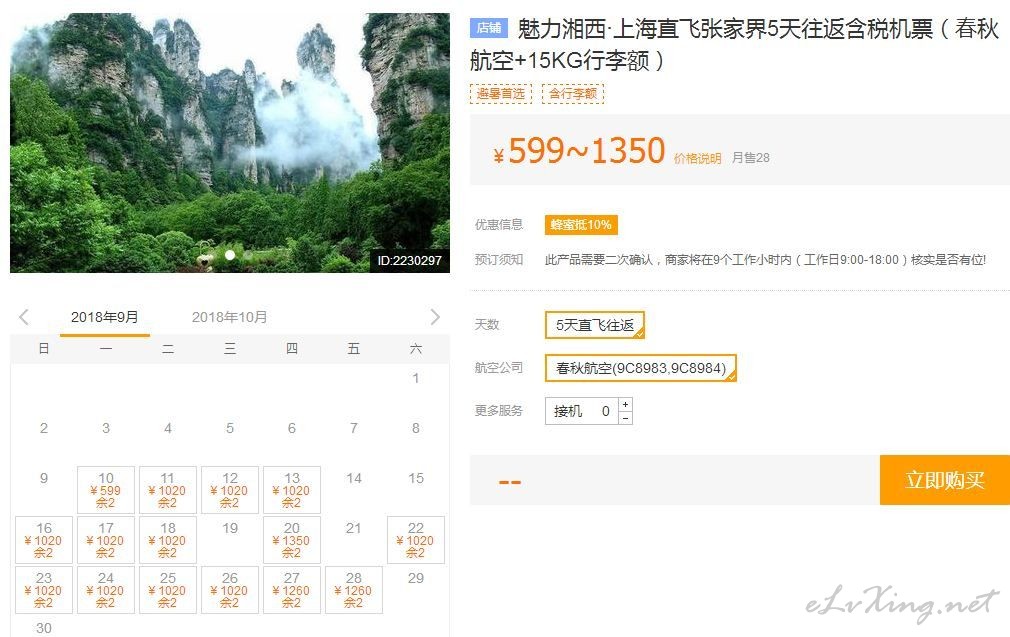Pick September 25 priced ¥1020

(167, 590)
